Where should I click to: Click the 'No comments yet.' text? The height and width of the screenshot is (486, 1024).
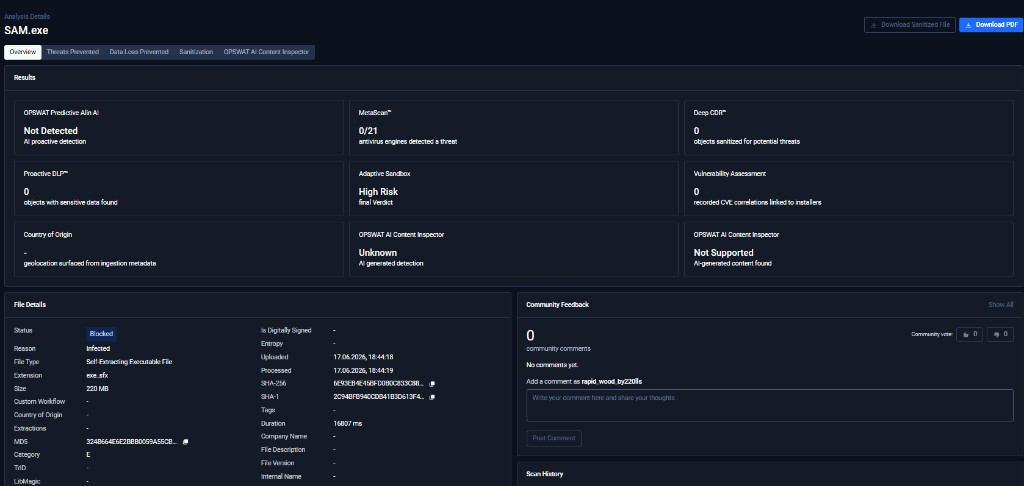[552, 364]
